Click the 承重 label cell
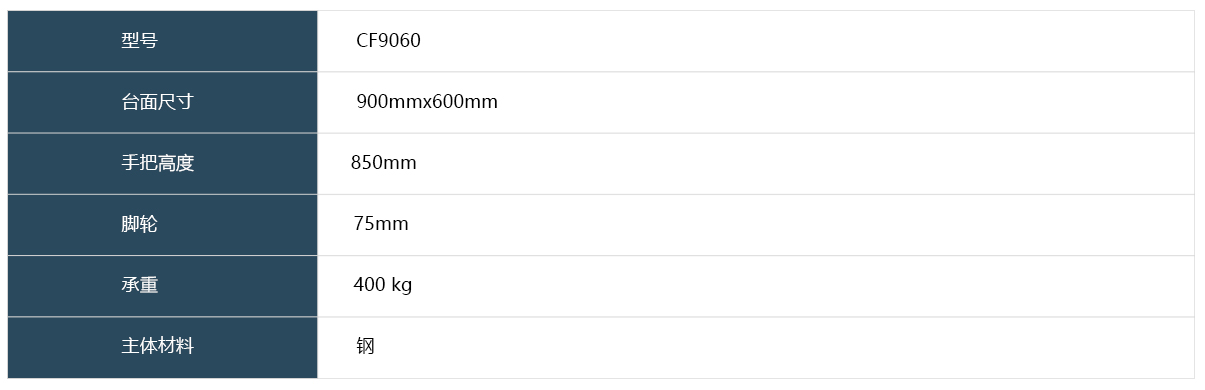1205x390 pixels. tap(163, 285)
